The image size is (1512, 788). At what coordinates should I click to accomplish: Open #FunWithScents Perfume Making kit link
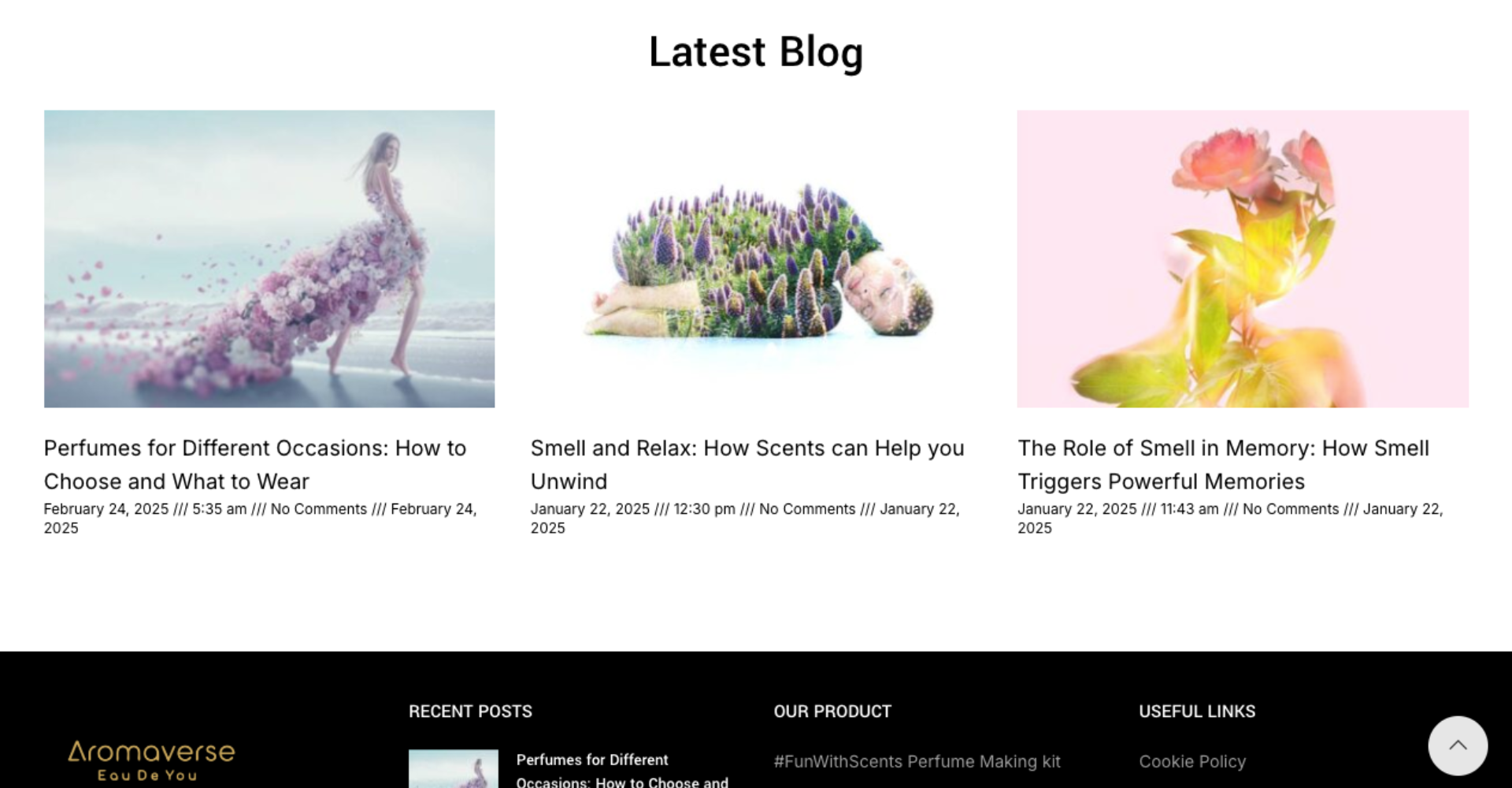917,762
